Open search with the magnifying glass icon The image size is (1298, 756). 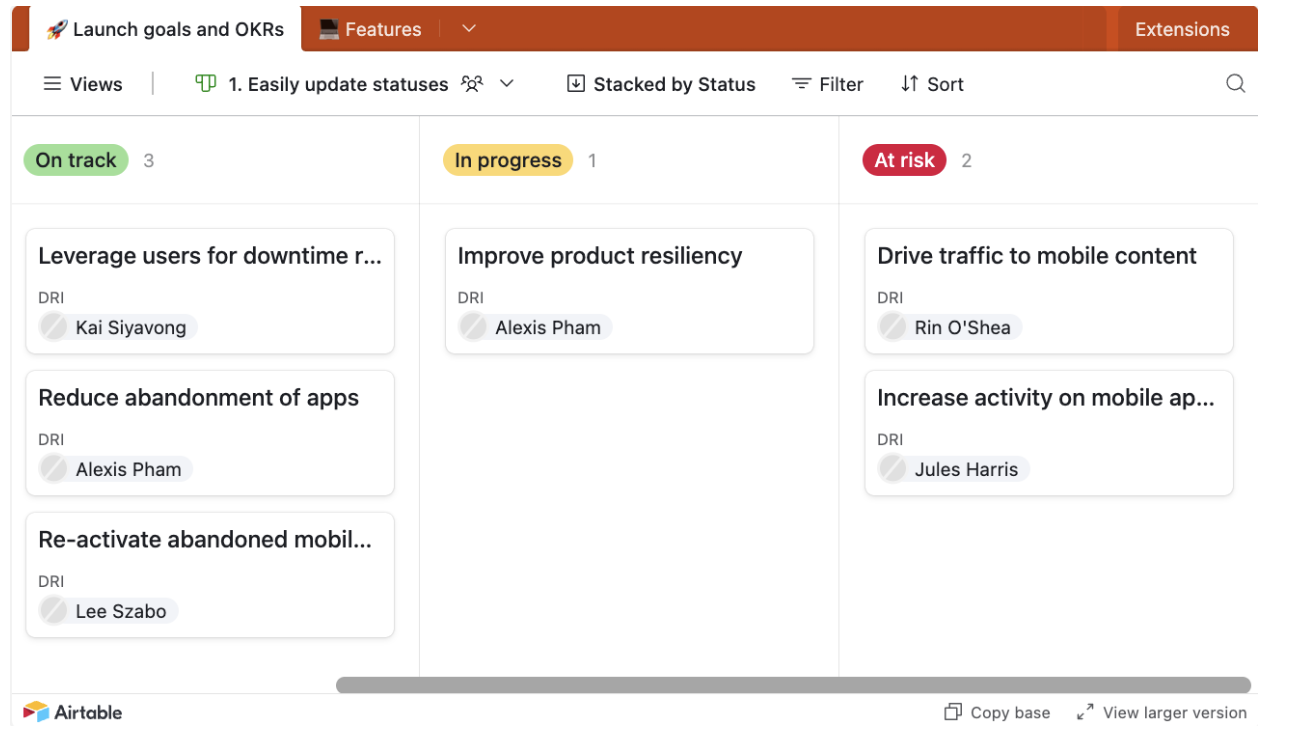pos(1236,84)
